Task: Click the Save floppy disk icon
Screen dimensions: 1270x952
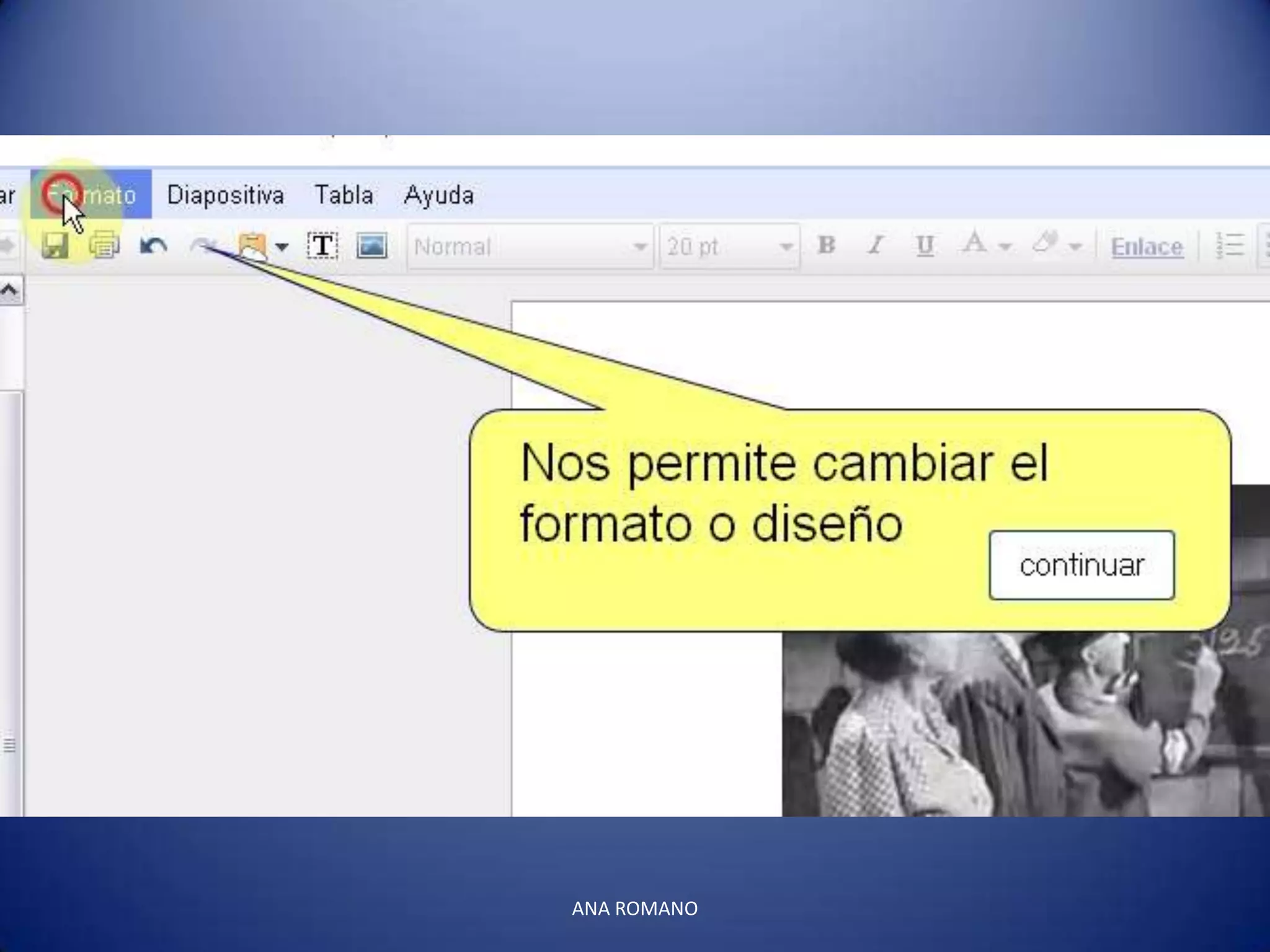Action: point(55,246)
